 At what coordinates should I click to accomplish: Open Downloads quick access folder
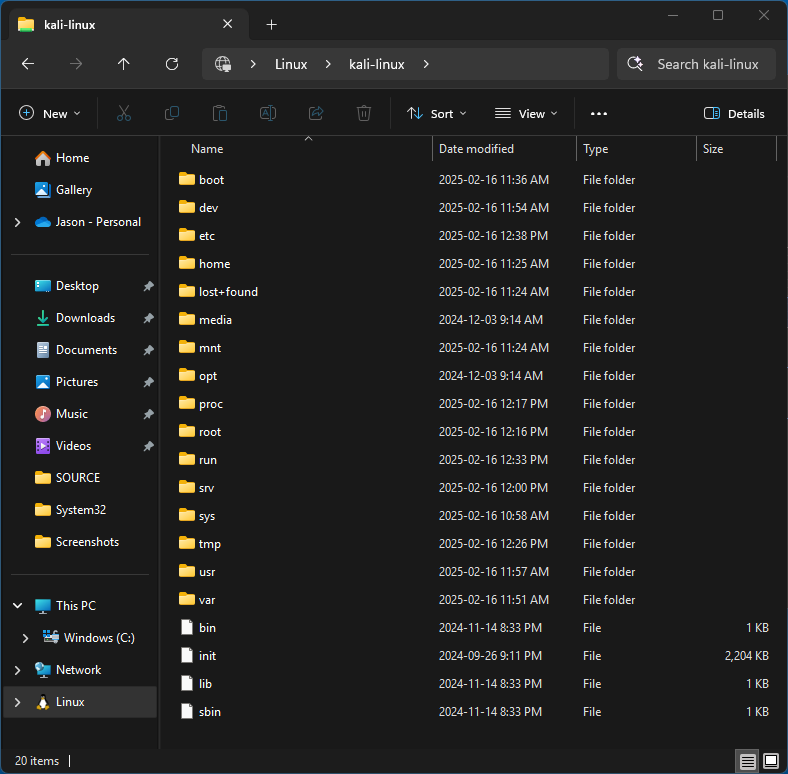click(x=80, y=318)
